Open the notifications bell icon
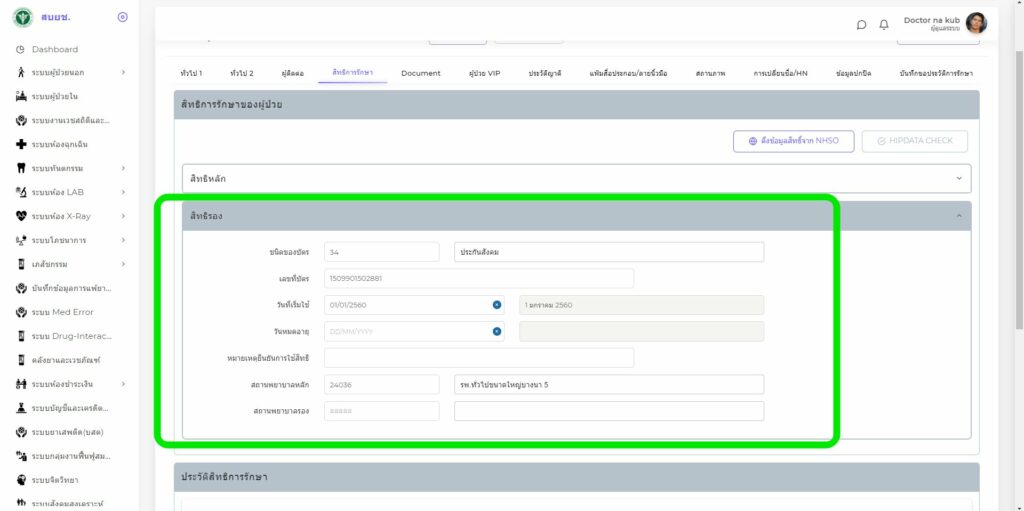Viewport: 1024px width, 511px height. pos(884,25)
